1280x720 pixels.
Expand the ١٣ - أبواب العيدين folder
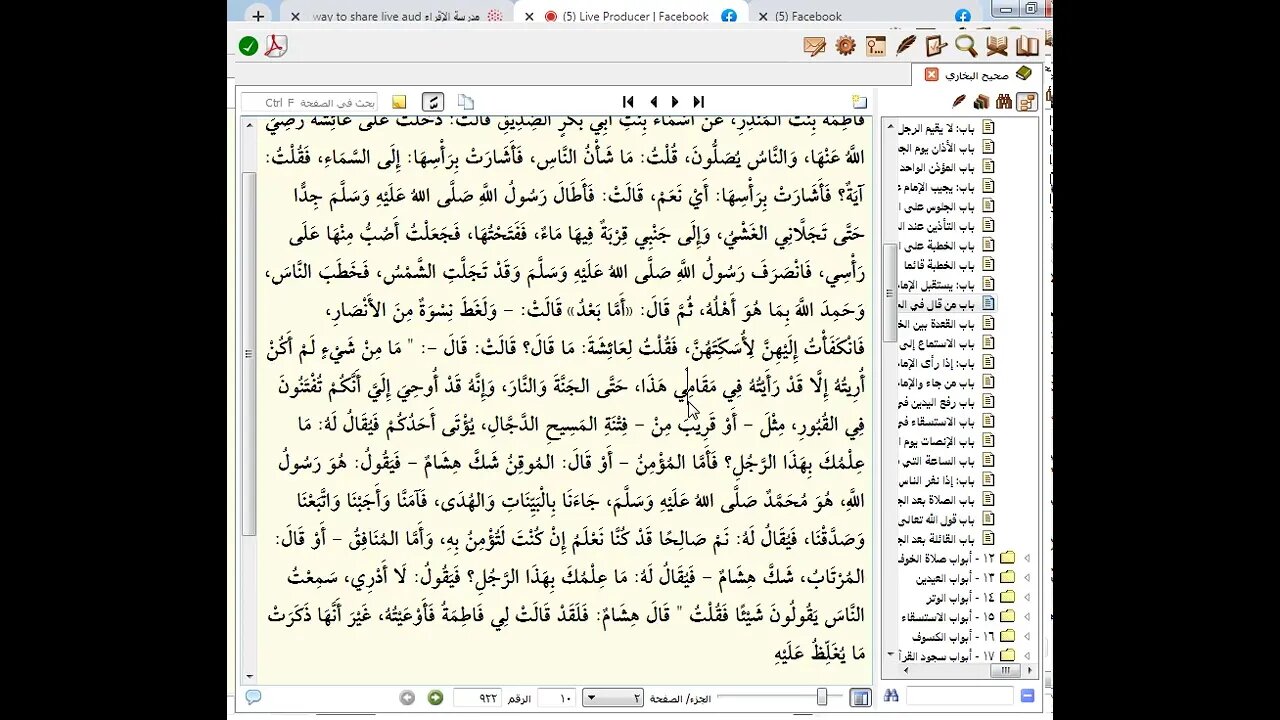click(x=1026, y=578)
